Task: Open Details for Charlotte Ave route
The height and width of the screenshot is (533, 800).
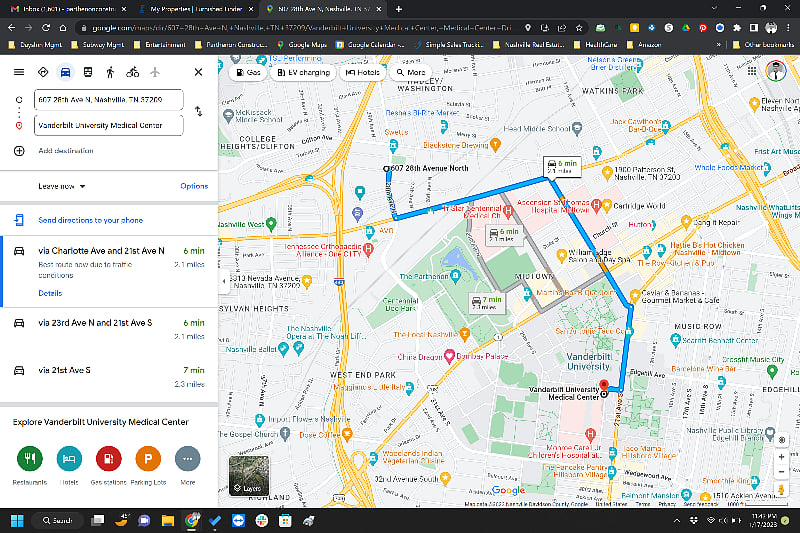Action: click(50, 293)
